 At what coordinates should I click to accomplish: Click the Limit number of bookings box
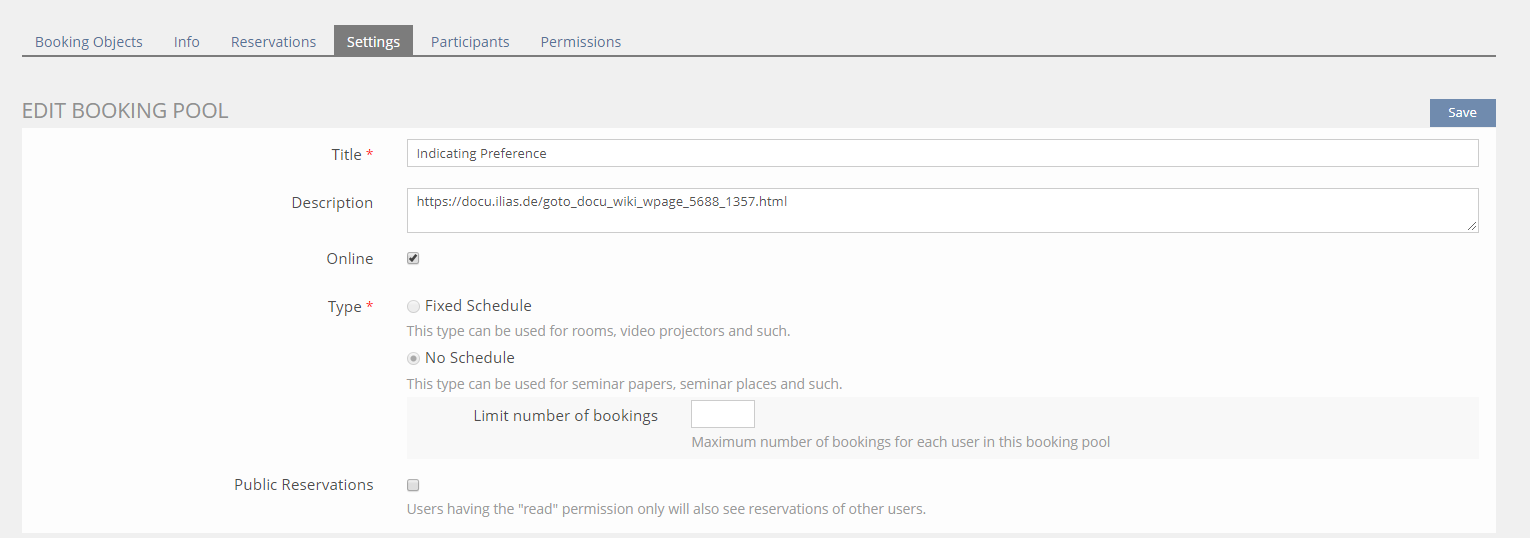[722, 414]
